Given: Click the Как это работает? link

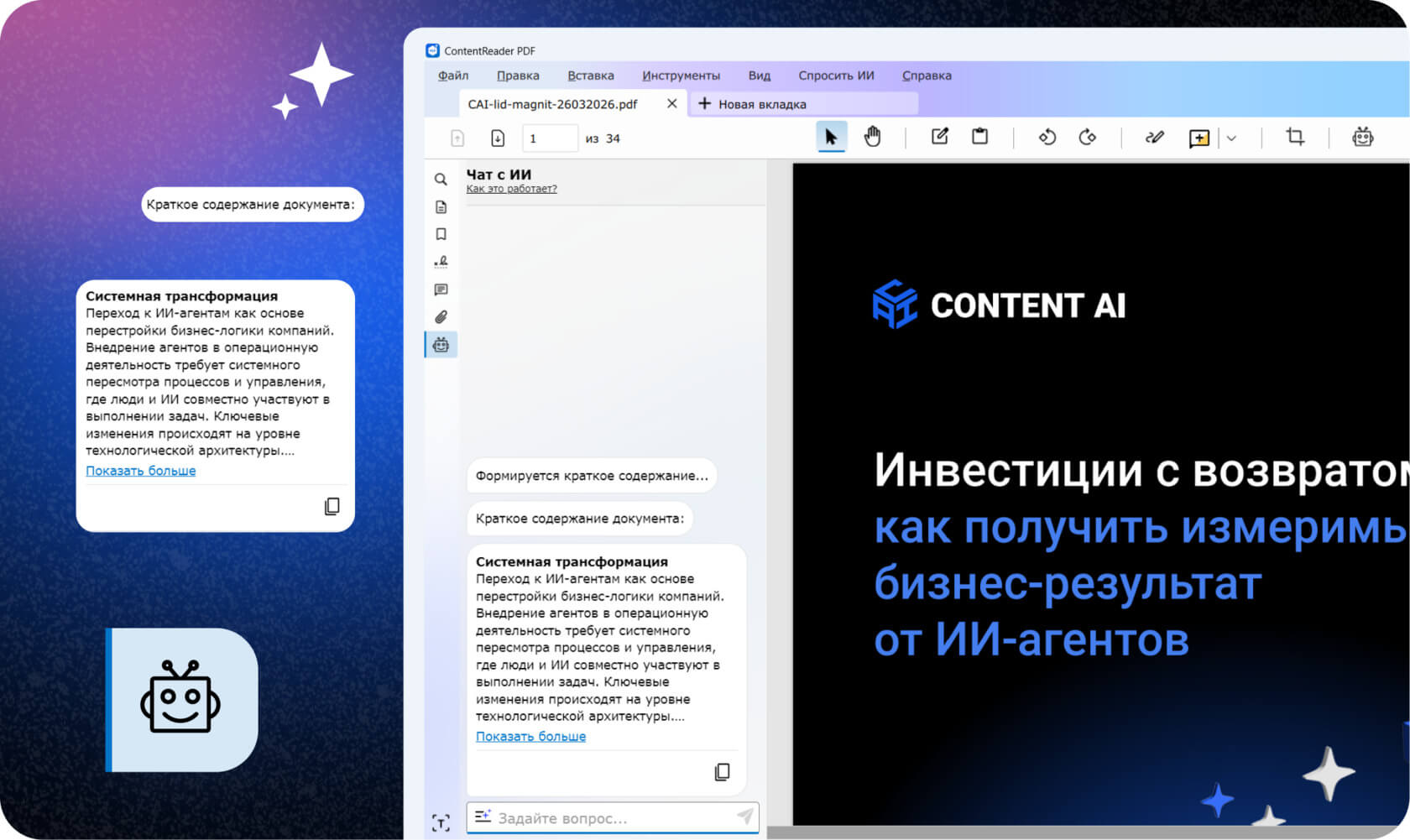Looking at the screenshot, I should 511,189.
